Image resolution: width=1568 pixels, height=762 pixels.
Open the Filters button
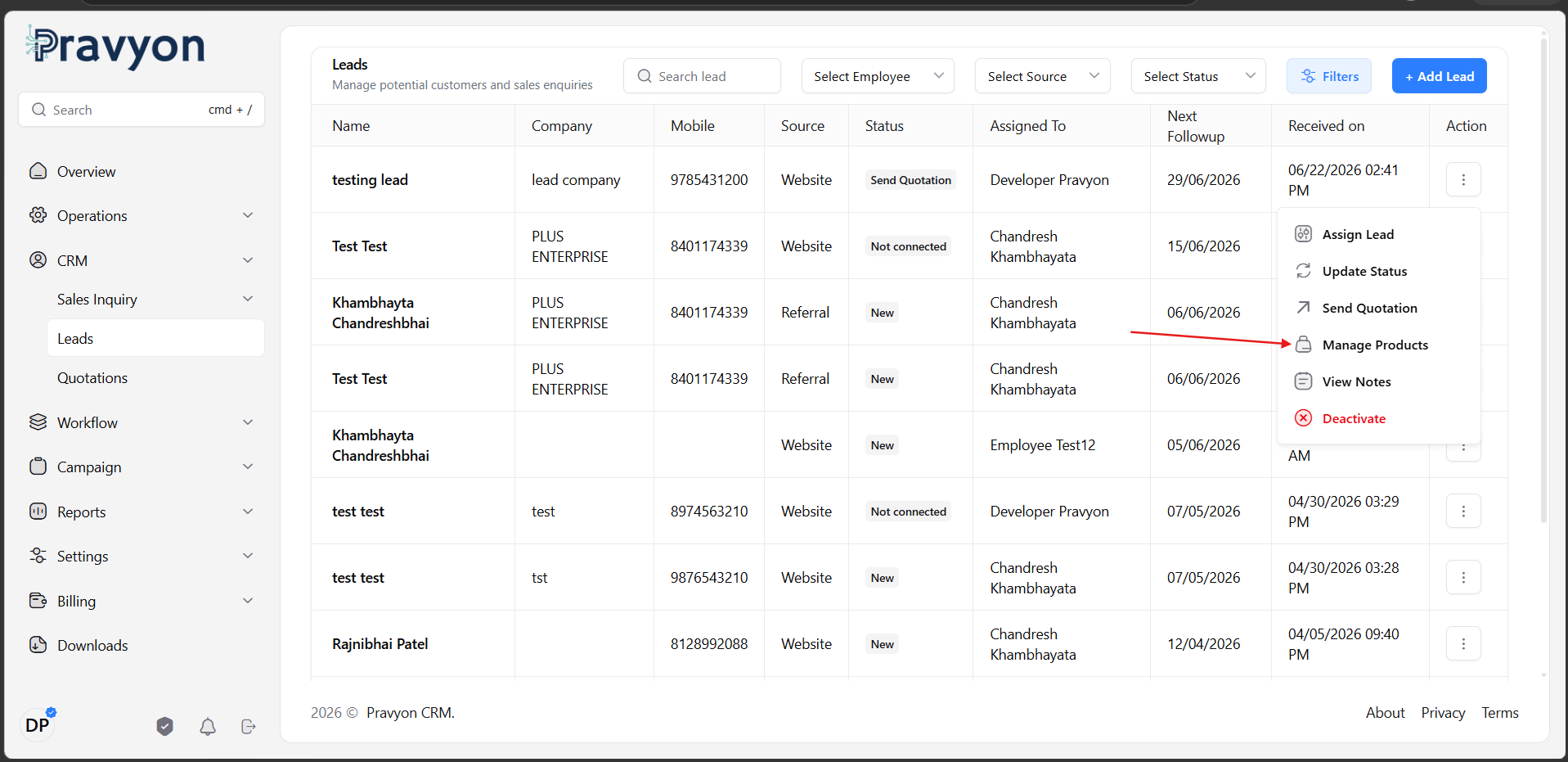click(1328, 76)
